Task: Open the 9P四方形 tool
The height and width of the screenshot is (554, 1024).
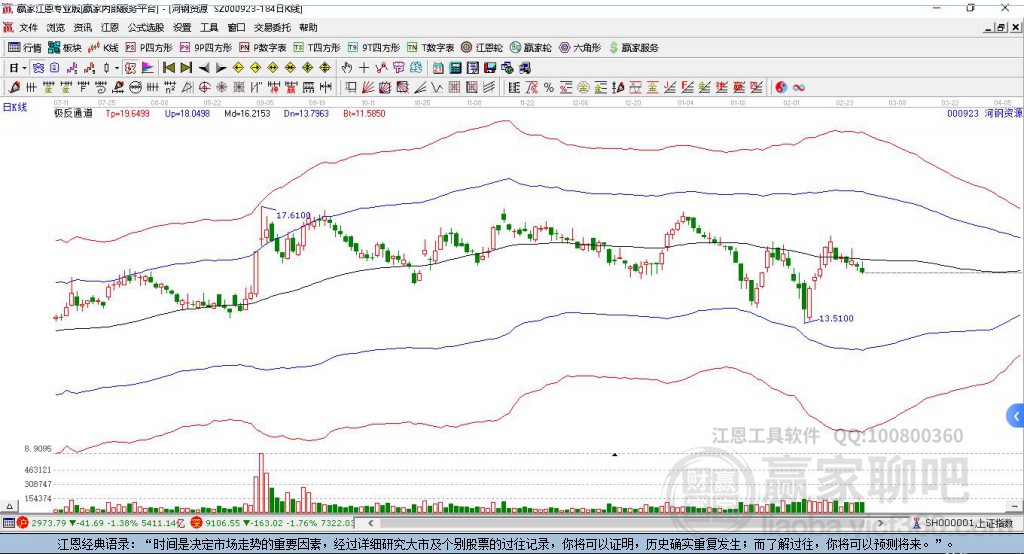Action: [206, 48]
